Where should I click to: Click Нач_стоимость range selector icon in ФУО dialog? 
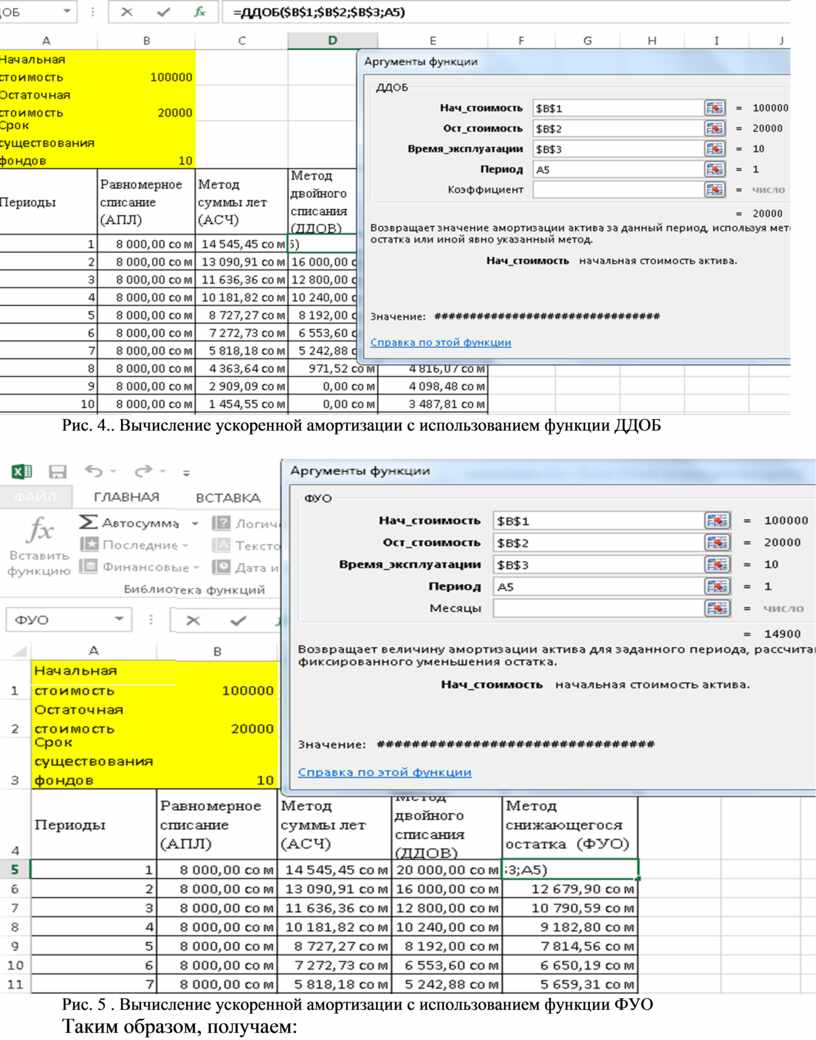[717, 521]
